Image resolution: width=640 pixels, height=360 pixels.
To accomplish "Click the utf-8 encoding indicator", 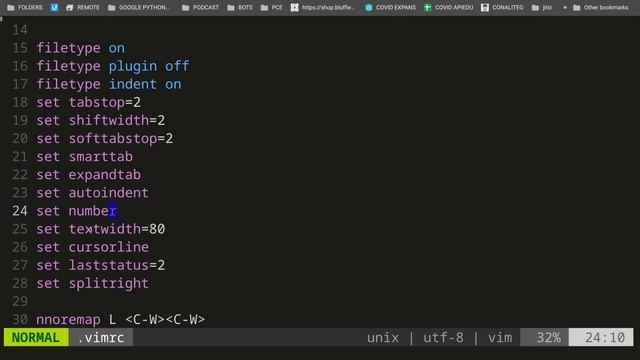I will tap(443, 338).
